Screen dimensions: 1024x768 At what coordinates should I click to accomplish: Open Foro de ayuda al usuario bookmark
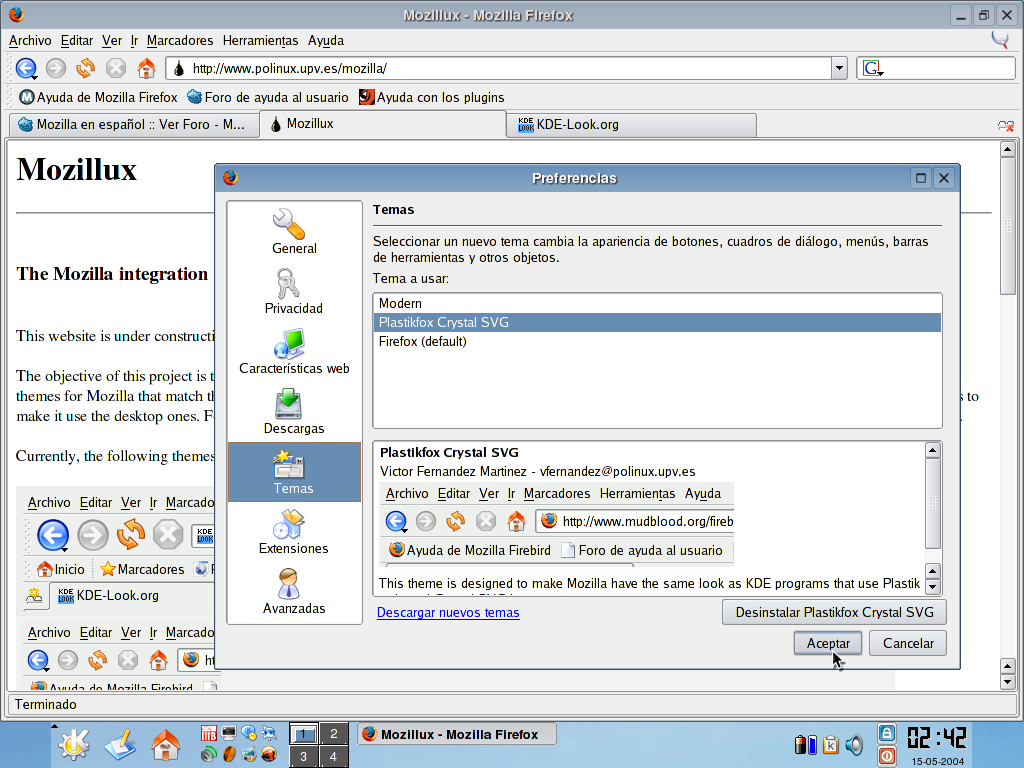tap(268, 97)
